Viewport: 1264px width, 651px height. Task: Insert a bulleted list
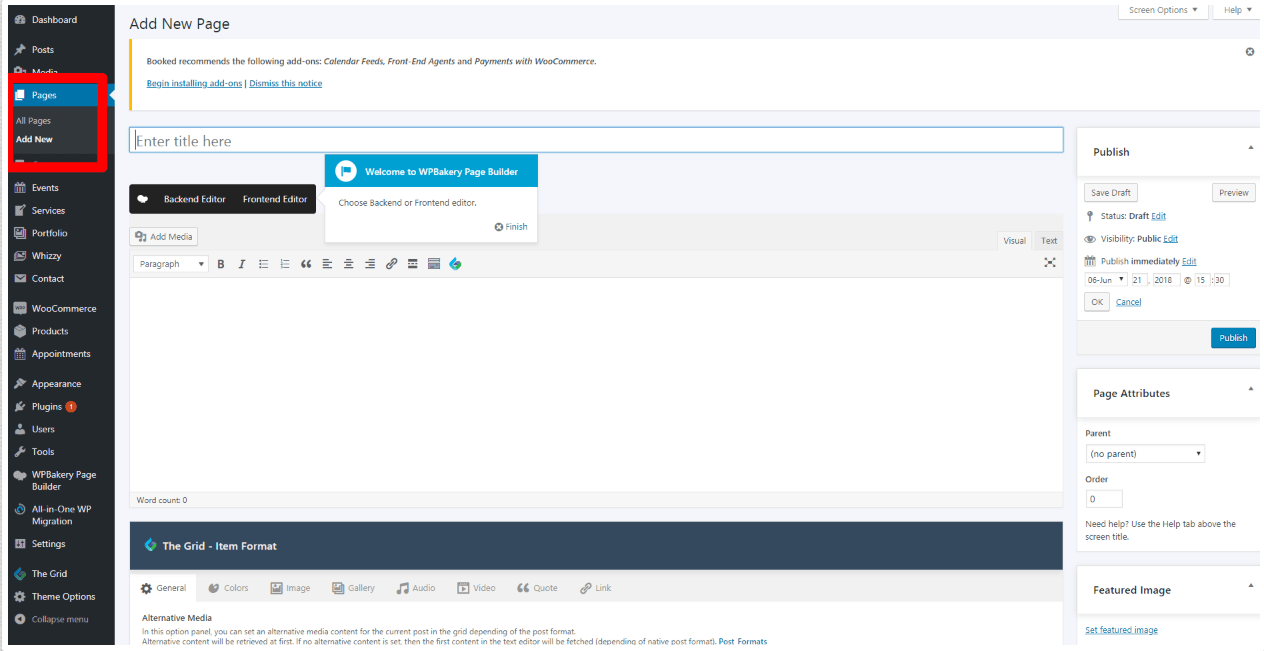coord(263,264)
